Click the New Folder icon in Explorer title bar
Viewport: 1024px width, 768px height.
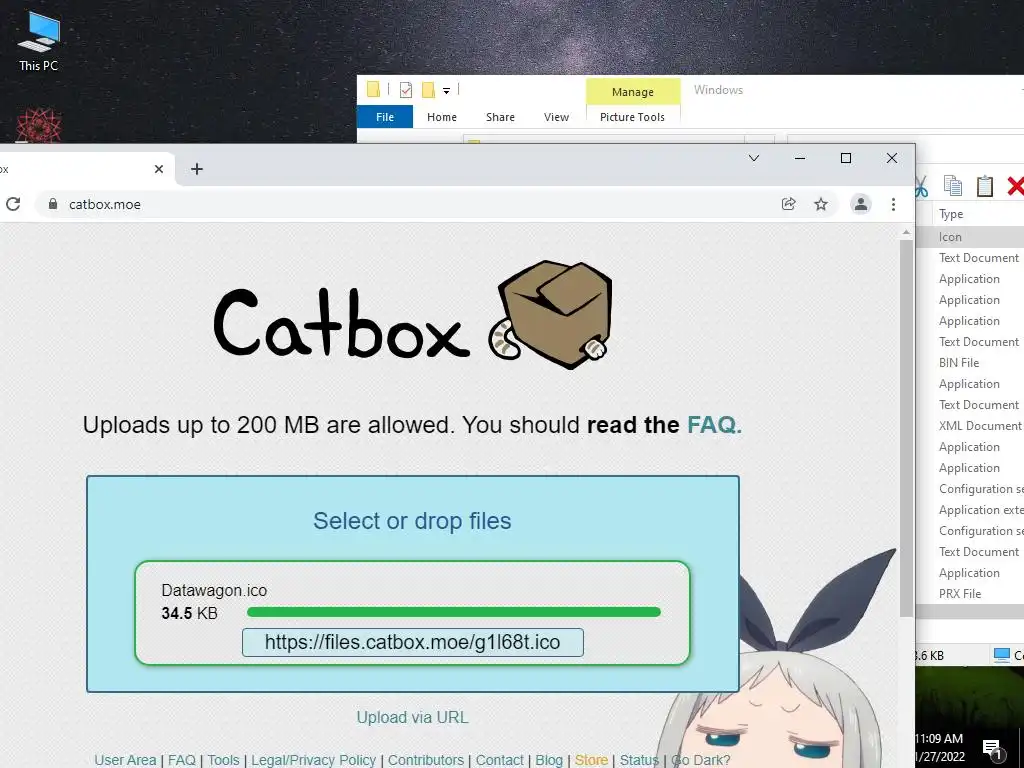coord(428,89)
